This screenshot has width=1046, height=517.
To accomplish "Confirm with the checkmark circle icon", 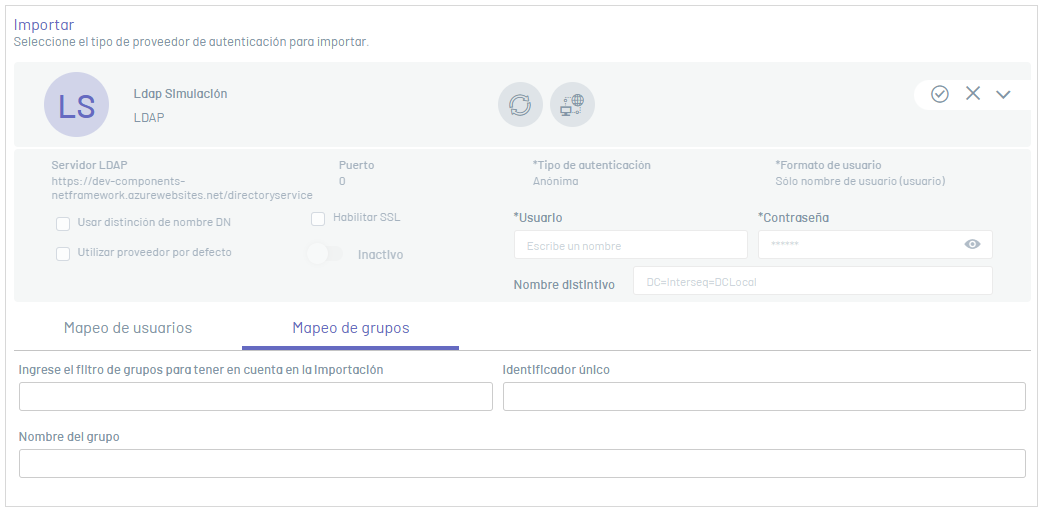I will (940, 94).
